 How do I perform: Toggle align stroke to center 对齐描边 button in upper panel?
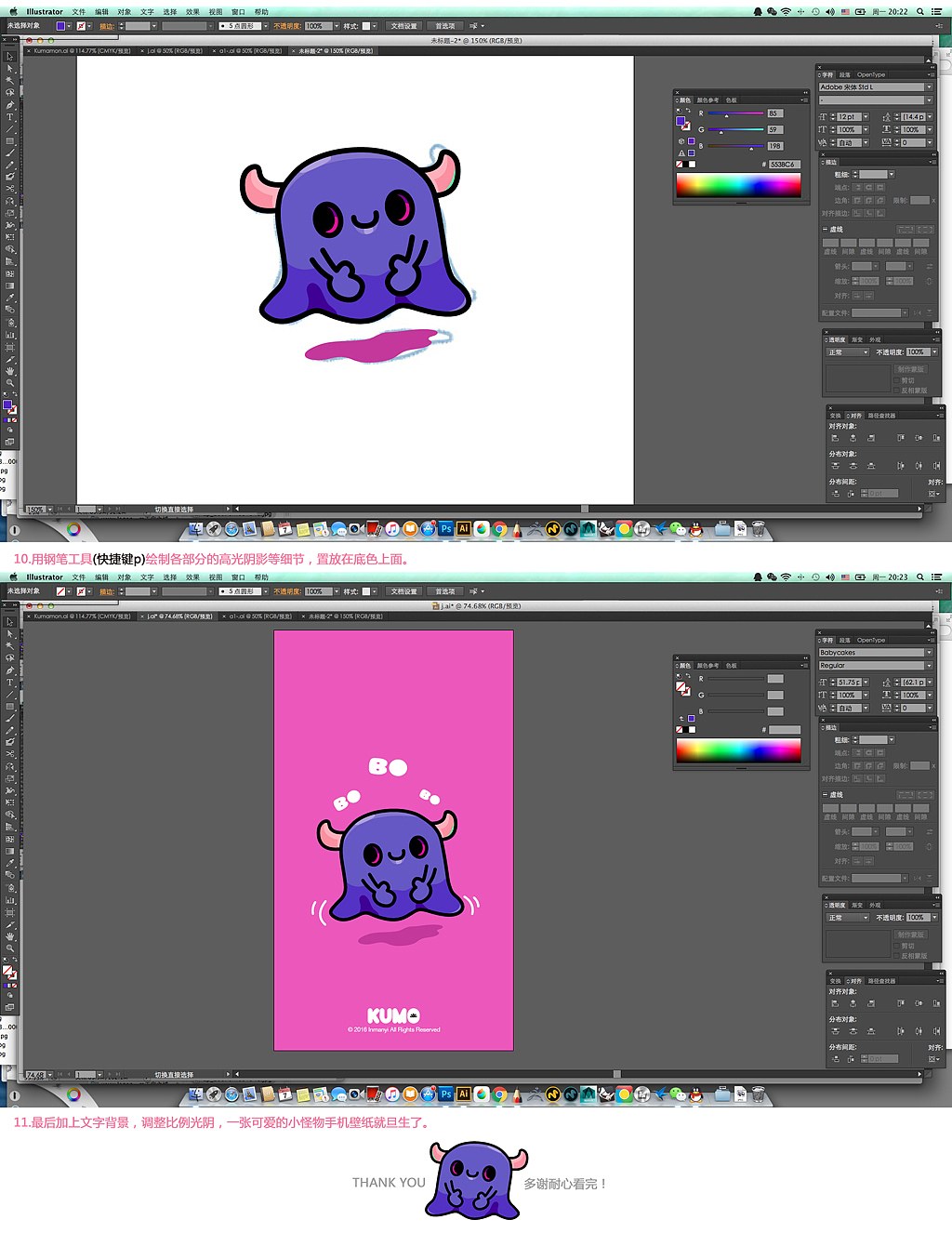pos(857,213)
